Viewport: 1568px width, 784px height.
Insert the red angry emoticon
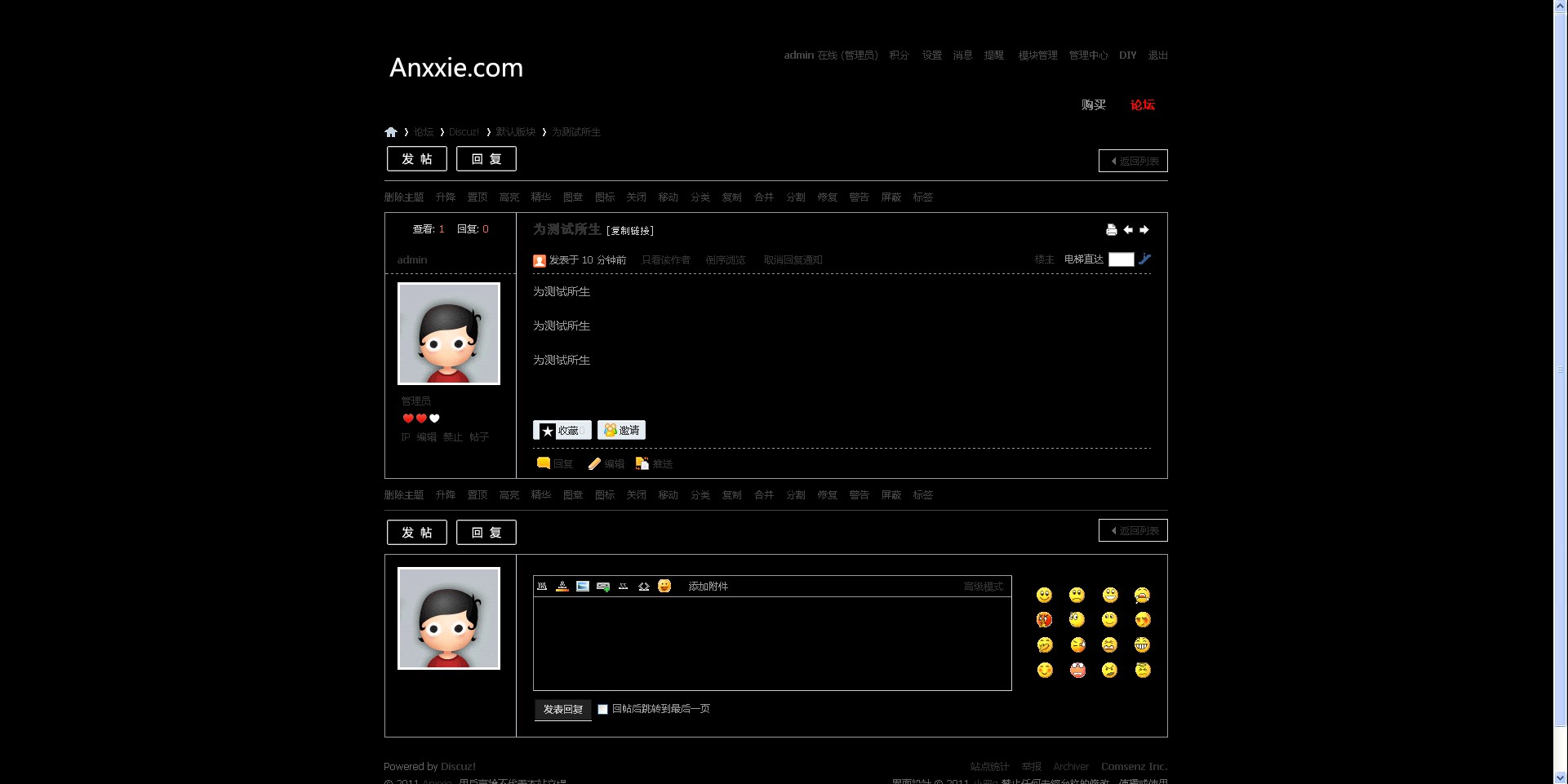[1045, 620]
